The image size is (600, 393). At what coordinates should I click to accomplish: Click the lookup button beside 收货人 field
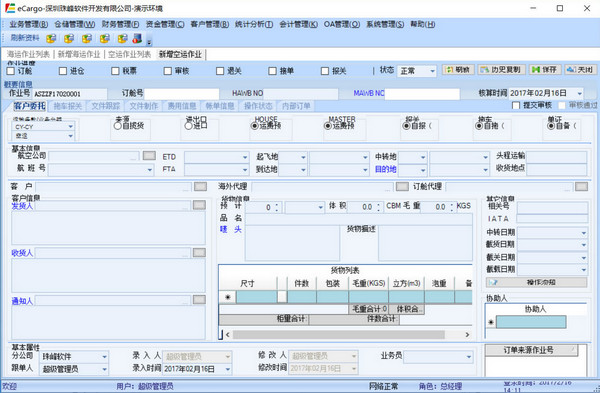pyautogui.click(x=199, y=253)
